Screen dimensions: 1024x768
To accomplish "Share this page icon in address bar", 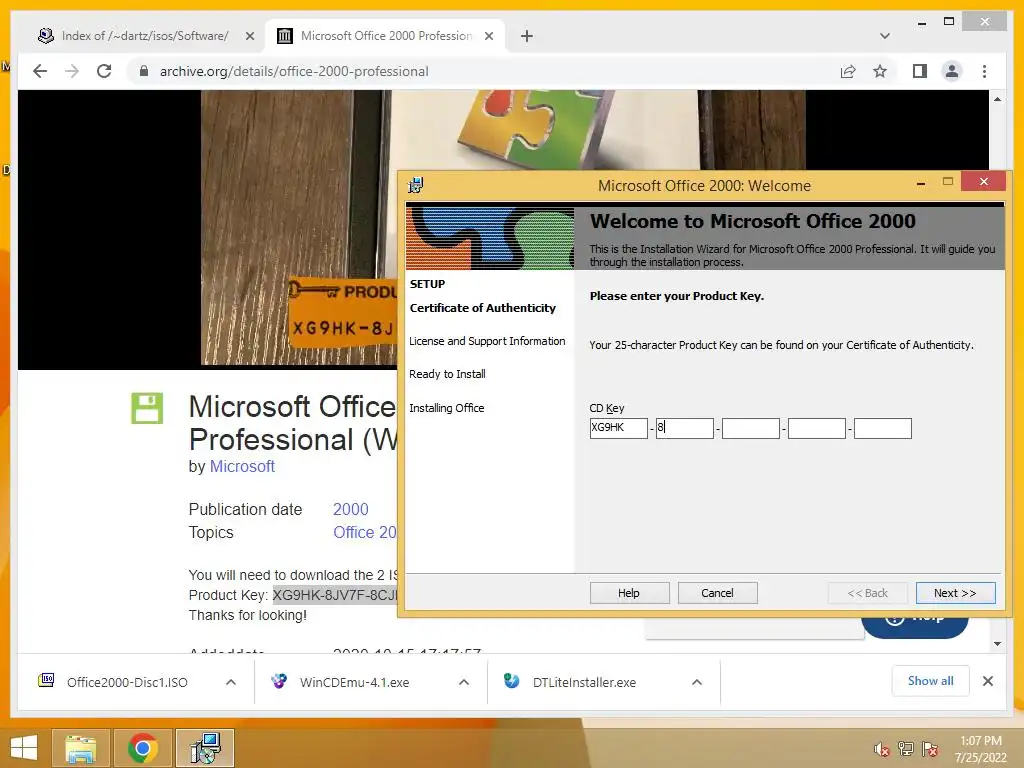I will pos(848,71).
